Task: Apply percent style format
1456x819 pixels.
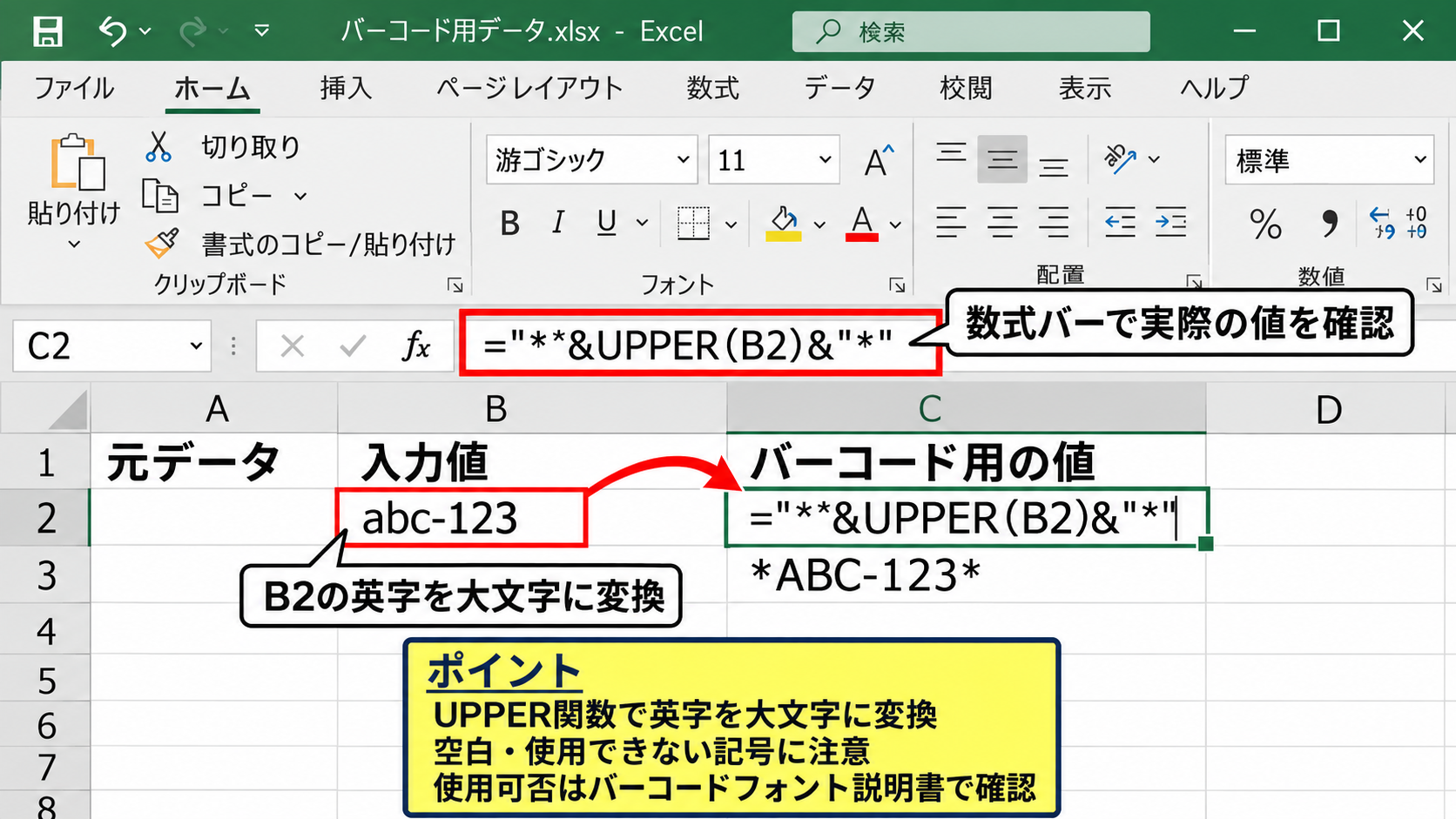Action: click(x=1265, y=224)
